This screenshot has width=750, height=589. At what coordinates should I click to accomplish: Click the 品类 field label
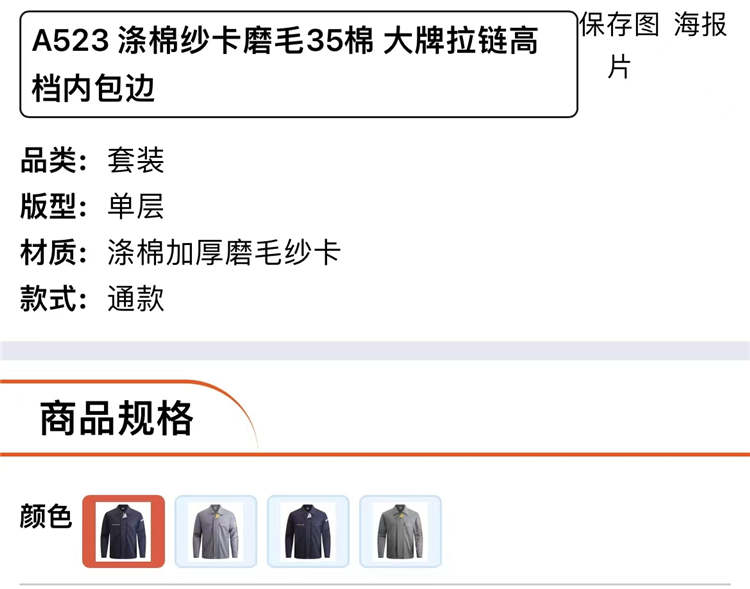(x=54, y=160)
